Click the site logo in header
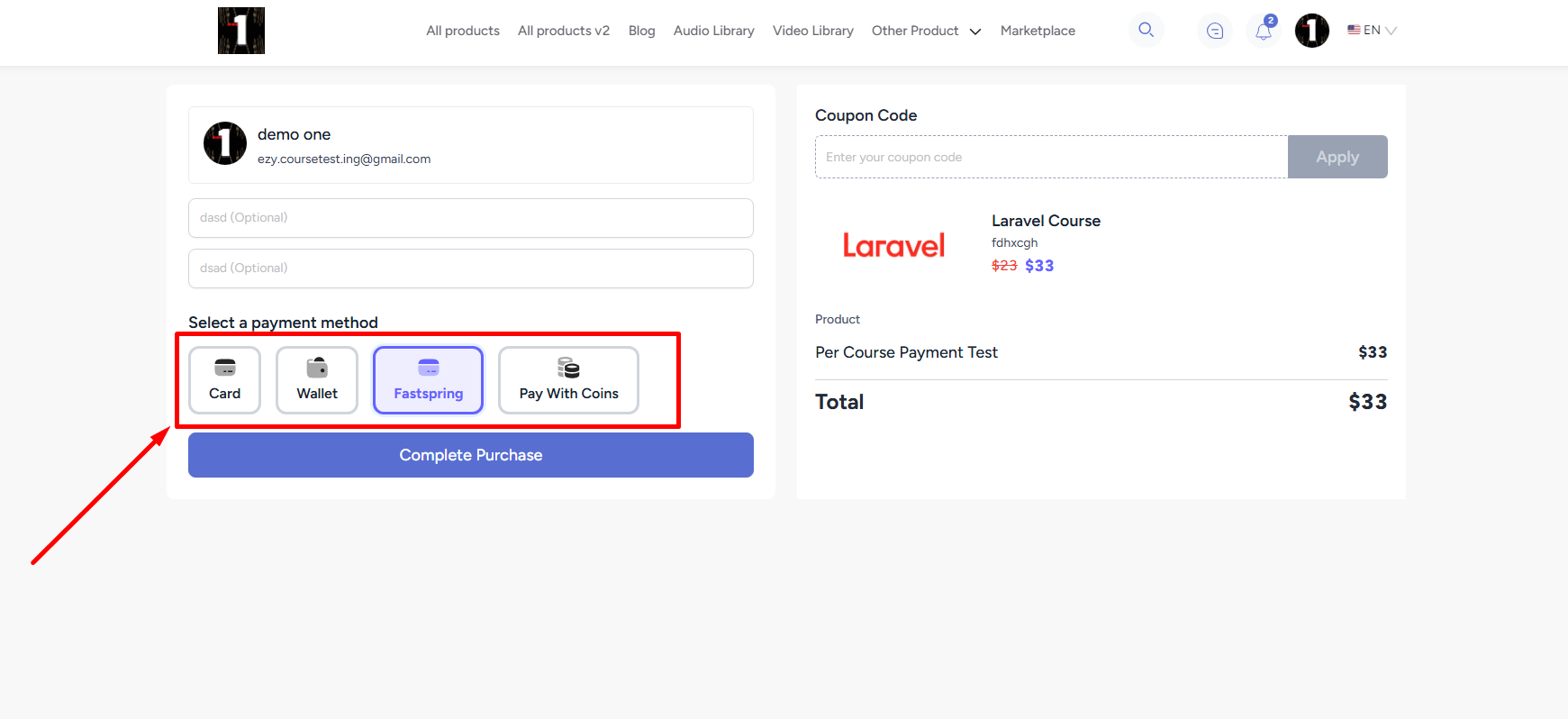1568x719 pixels. point(241,31)
